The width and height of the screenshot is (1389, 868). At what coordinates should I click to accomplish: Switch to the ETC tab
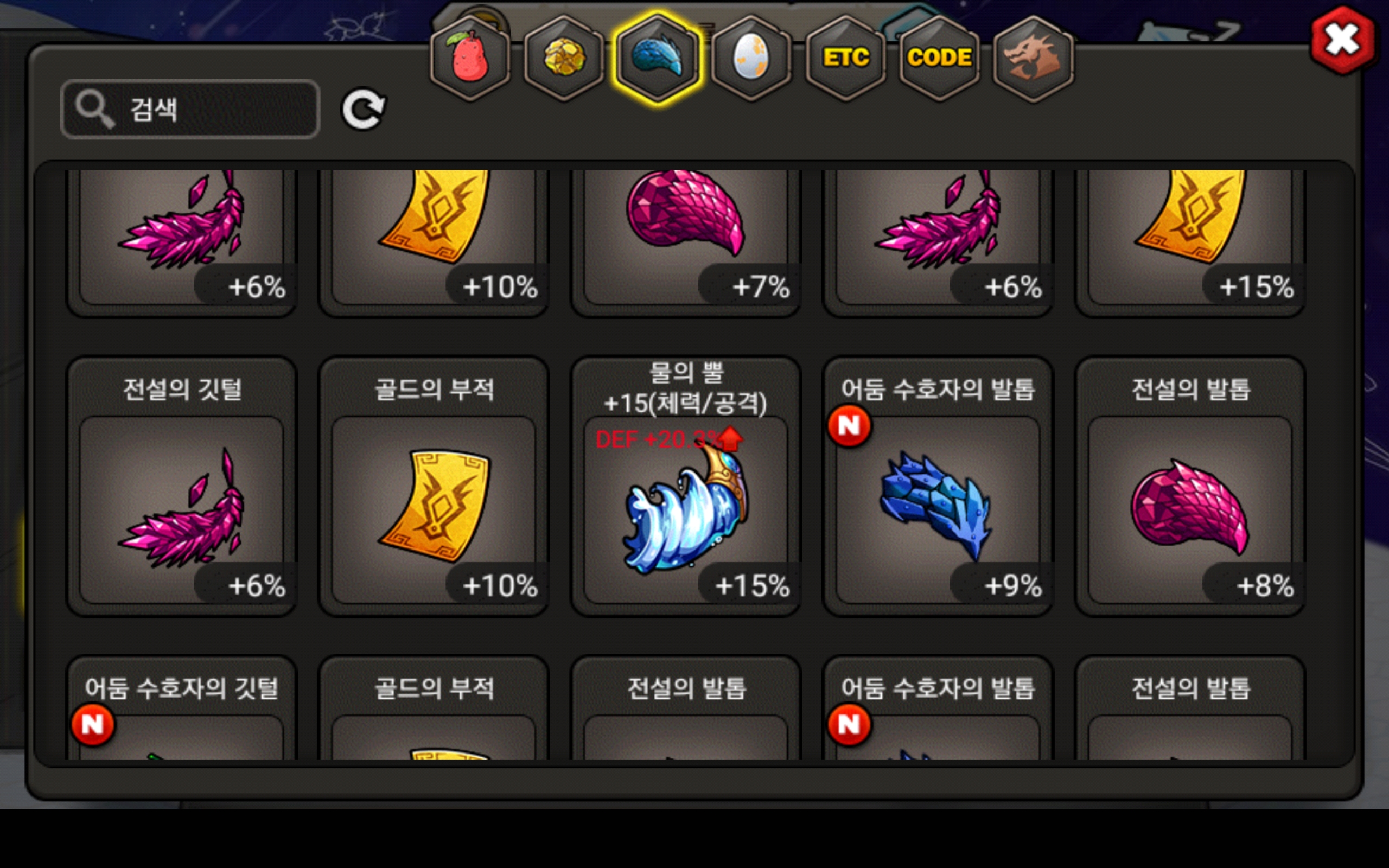[845, 58]
